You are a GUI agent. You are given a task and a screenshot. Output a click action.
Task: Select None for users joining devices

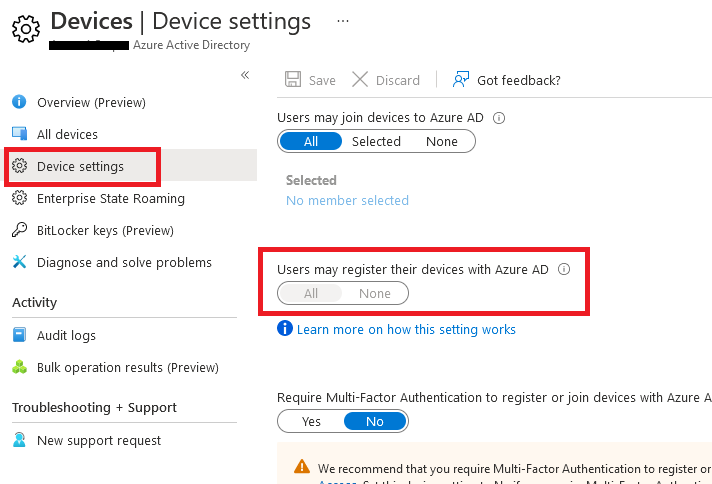441,141
